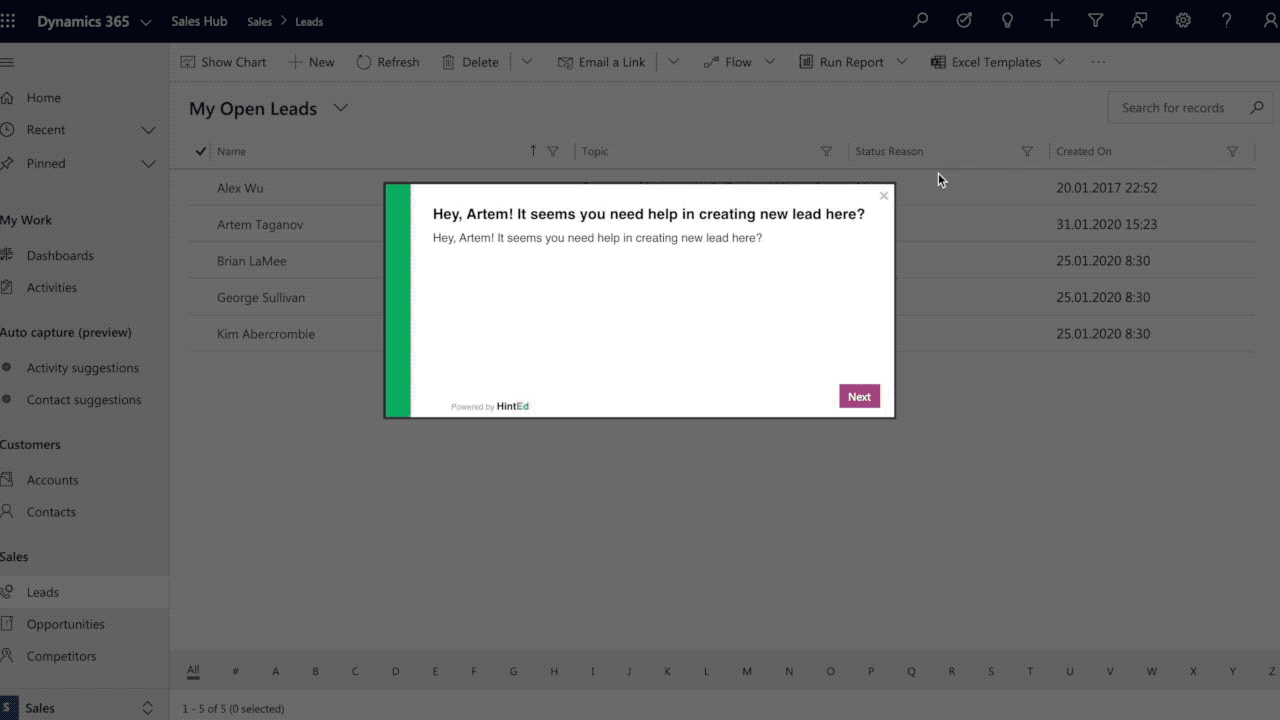Screen dimensions: 1280x720
Task: Refresh the leads list
Action: tap(388, 62)
